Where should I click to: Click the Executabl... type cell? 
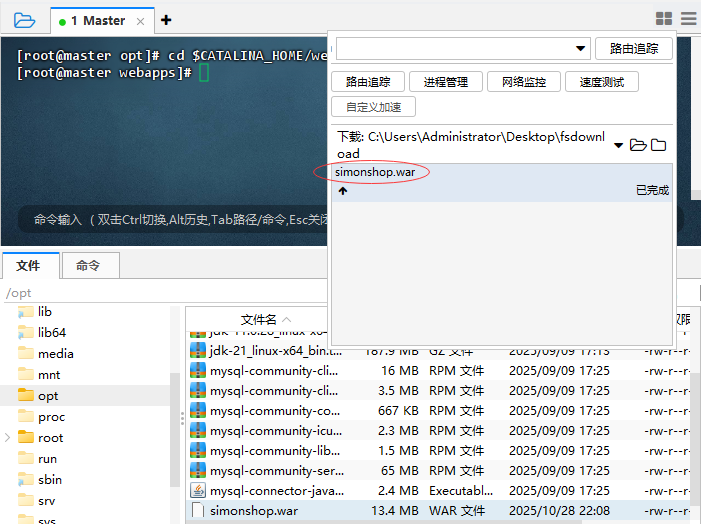[461, 490]
